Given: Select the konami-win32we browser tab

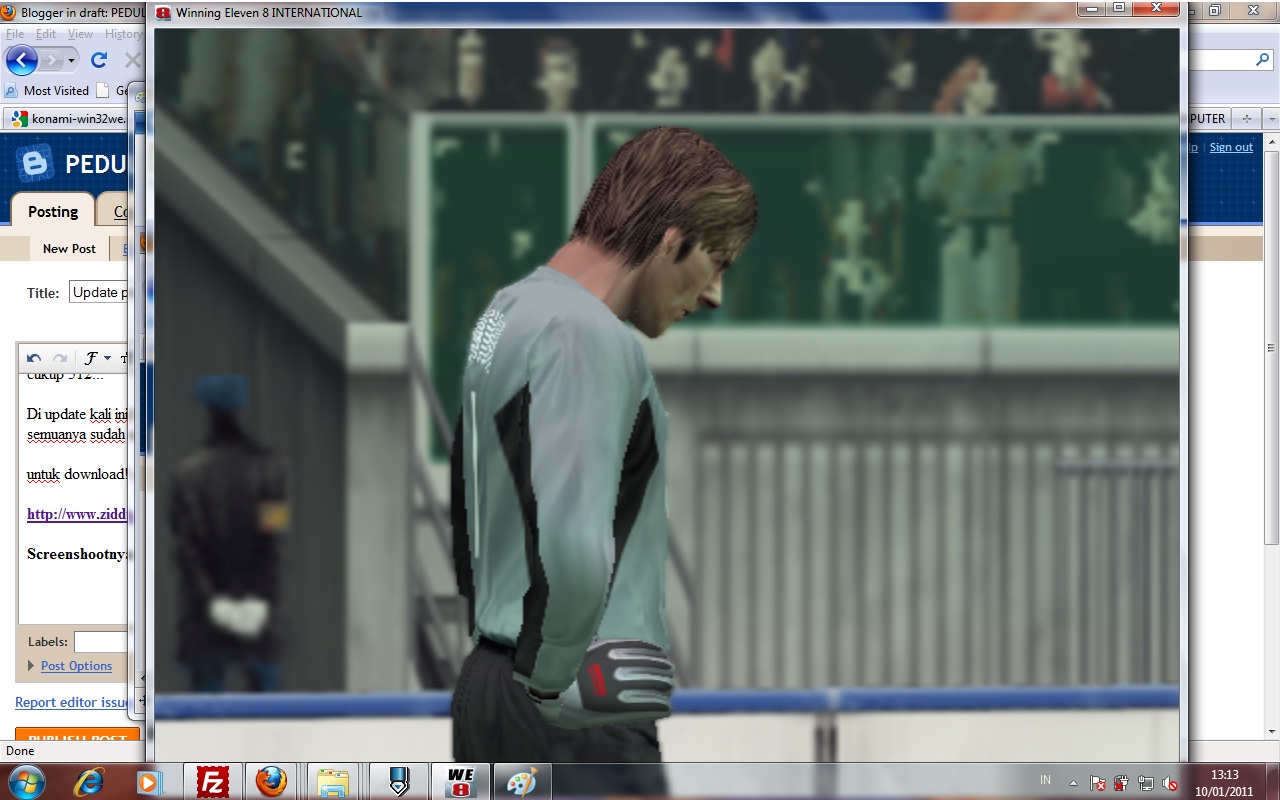Looking at the screenshot, I should (68, 118).
